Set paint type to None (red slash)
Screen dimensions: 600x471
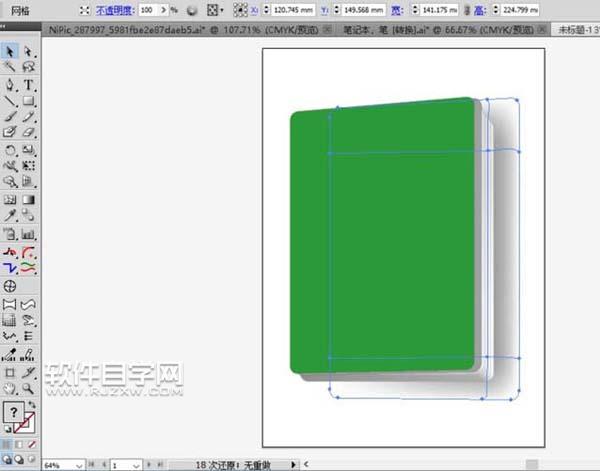[32, 444]
